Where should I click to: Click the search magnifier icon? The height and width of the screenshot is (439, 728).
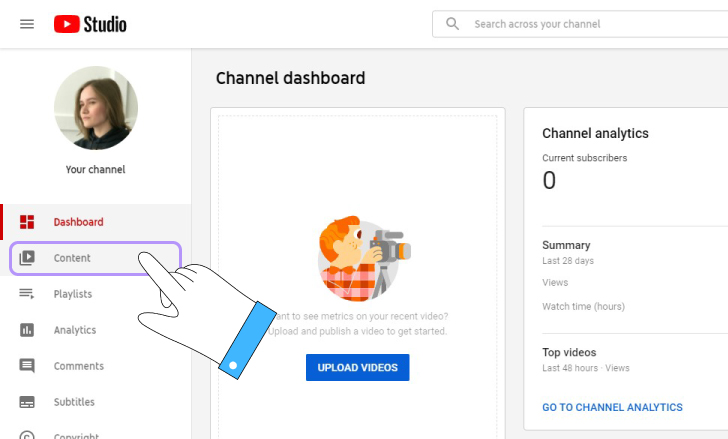point(452,24)
